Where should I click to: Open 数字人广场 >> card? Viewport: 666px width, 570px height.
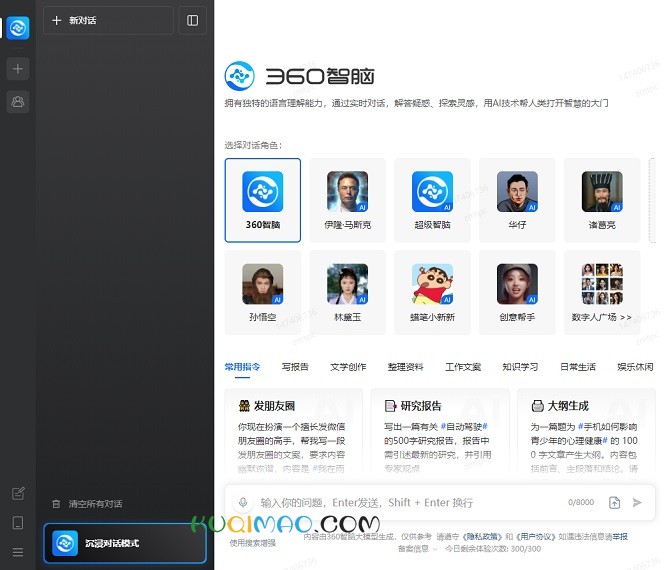click(x=602, y=293)
